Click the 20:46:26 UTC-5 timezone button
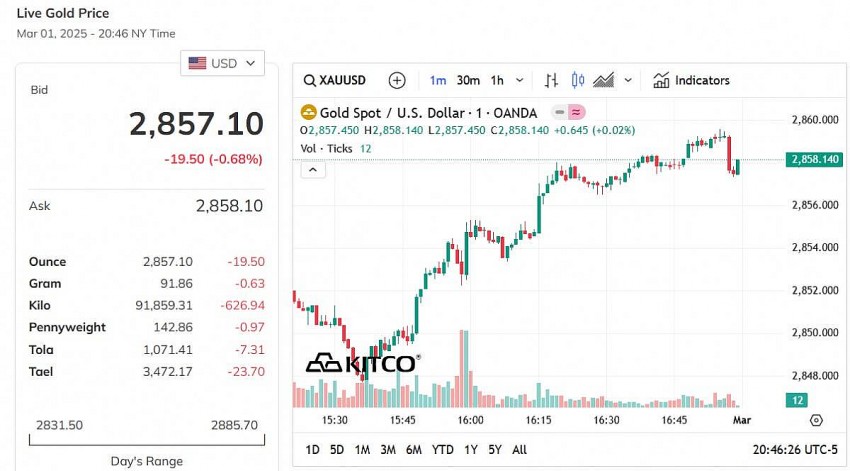Image resolution: width=850 pixels, height=471 pixels. point(795,450)
